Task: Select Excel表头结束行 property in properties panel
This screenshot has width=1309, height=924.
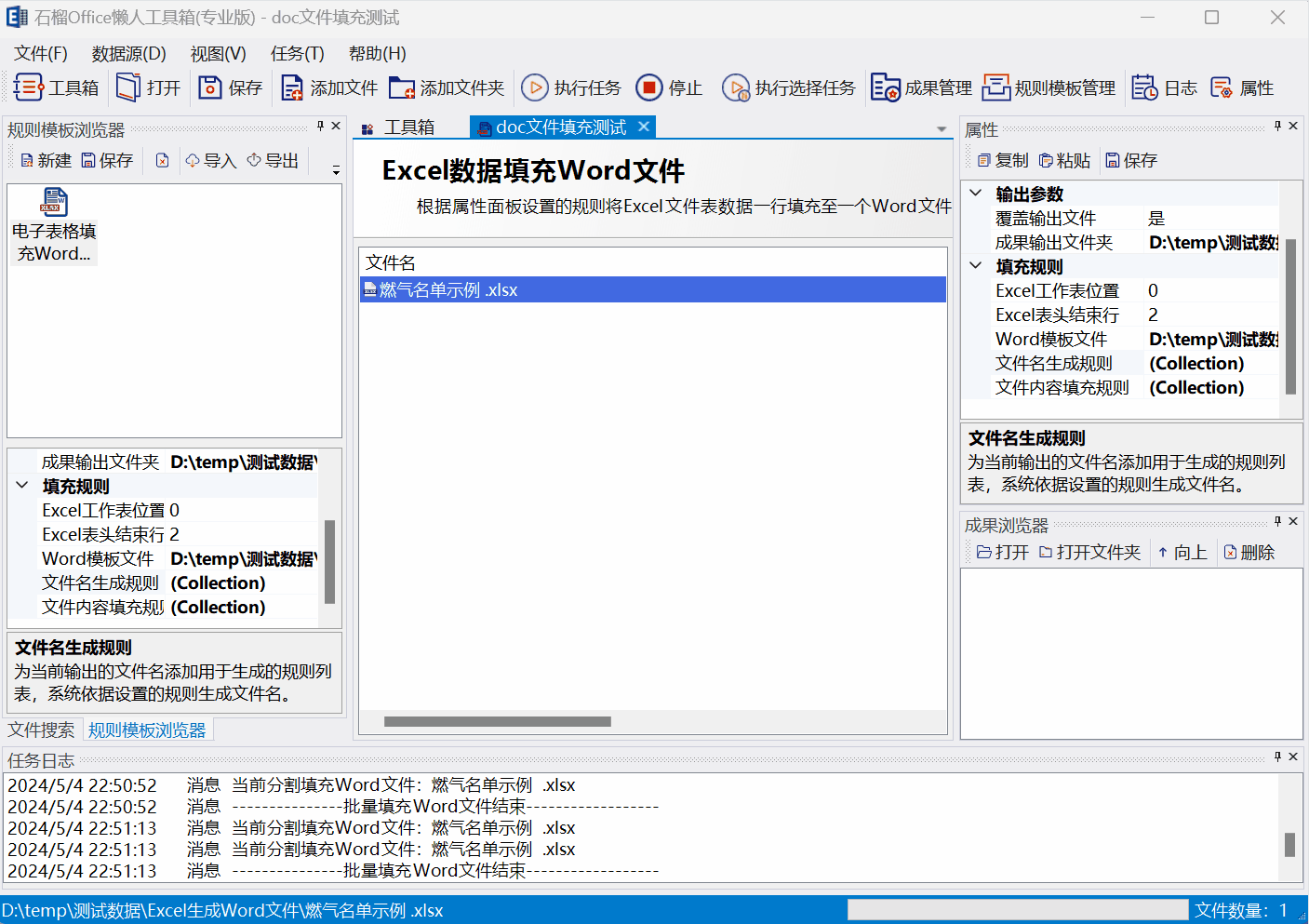Action: coord(1122,315)
